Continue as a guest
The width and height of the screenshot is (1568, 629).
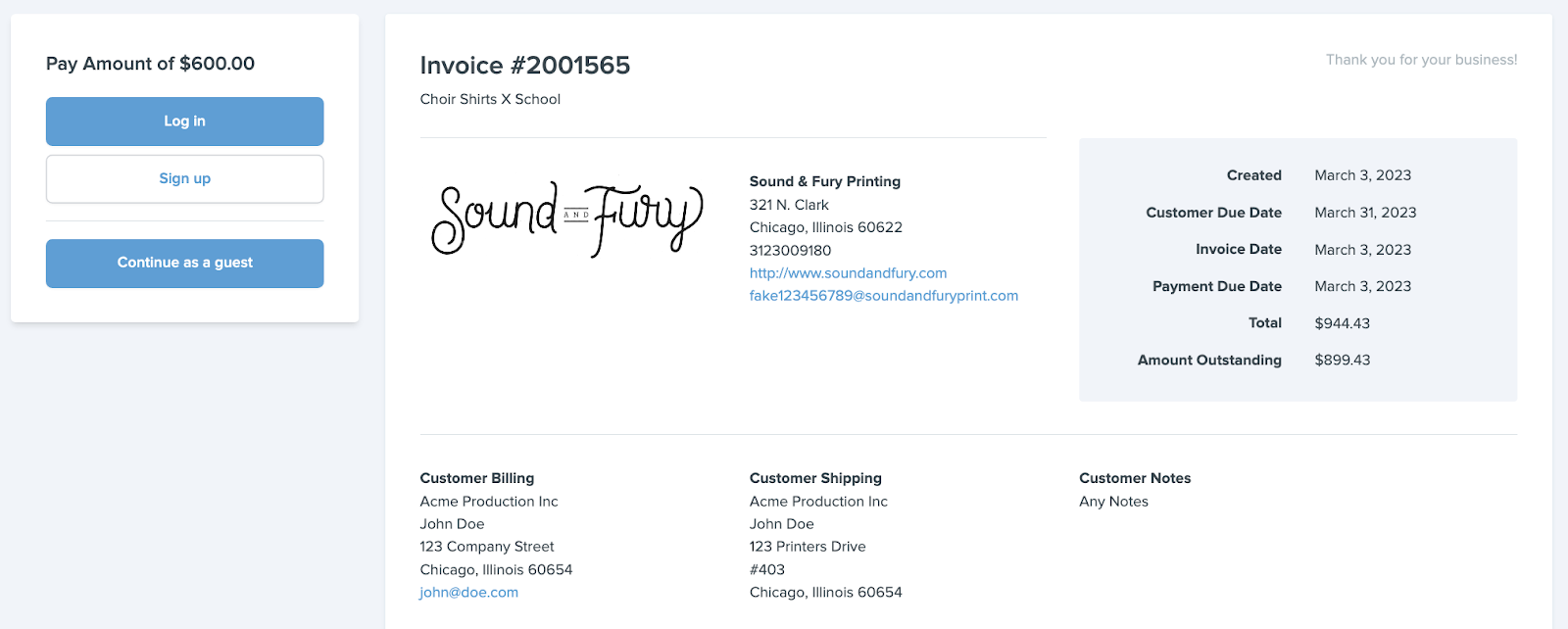[x=184, y=264]
